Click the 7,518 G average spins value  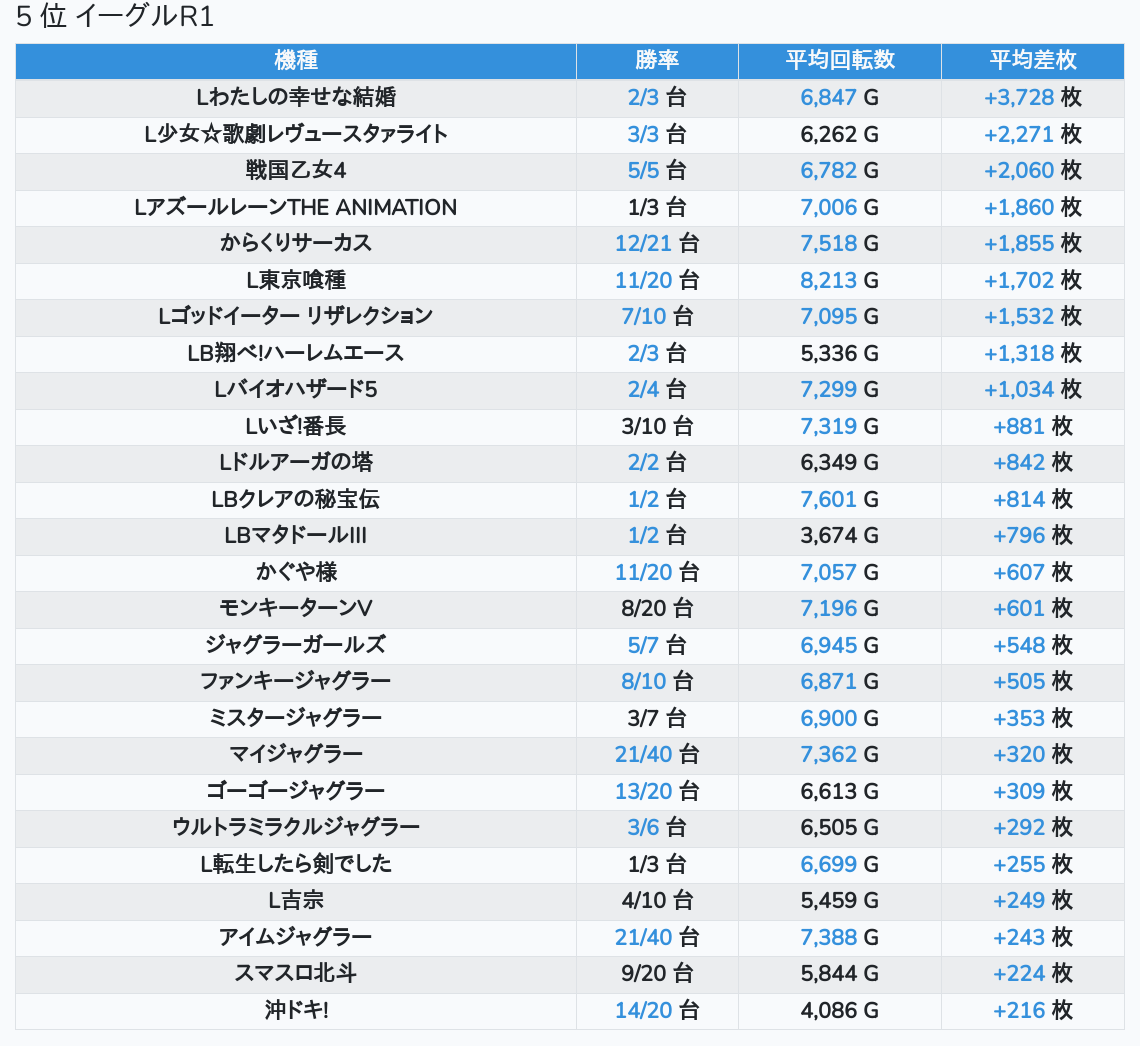click(840, 244)
